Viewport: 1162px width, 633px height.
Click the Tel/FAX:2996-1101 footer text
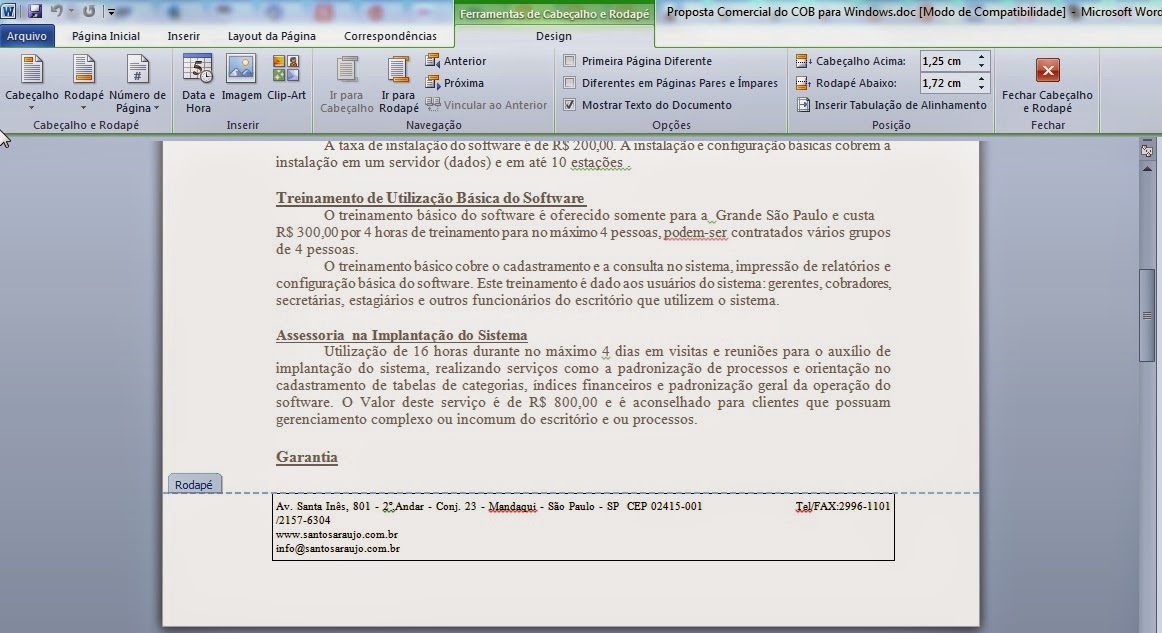[843, 506]
